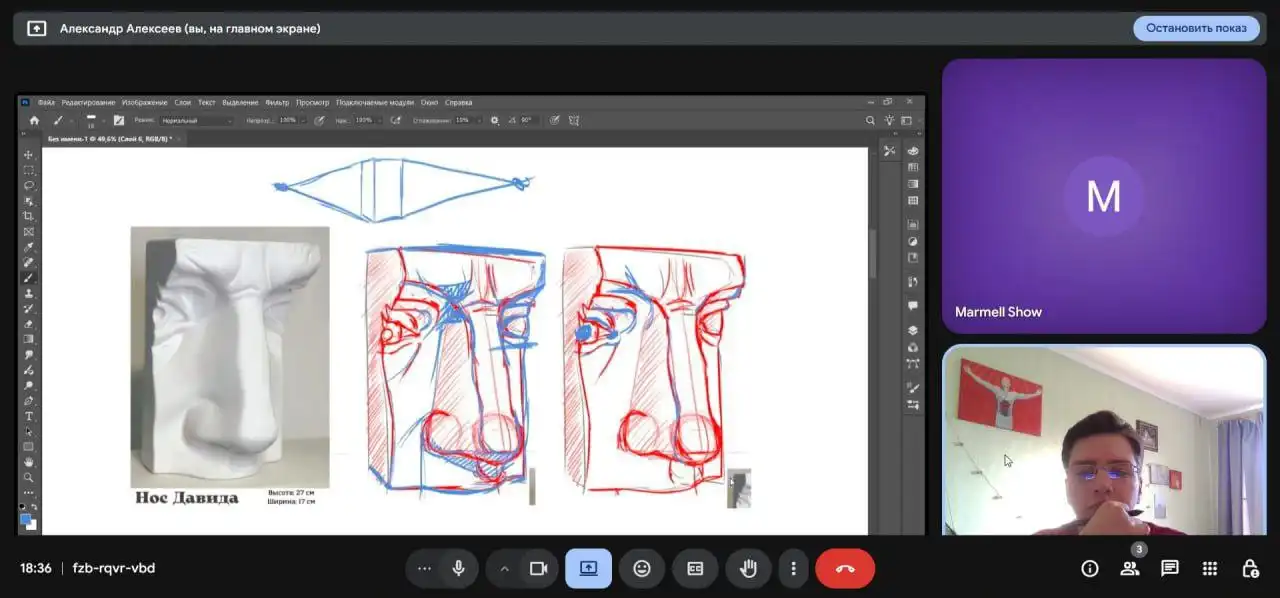Open the Изображение menu

[145, 102]
